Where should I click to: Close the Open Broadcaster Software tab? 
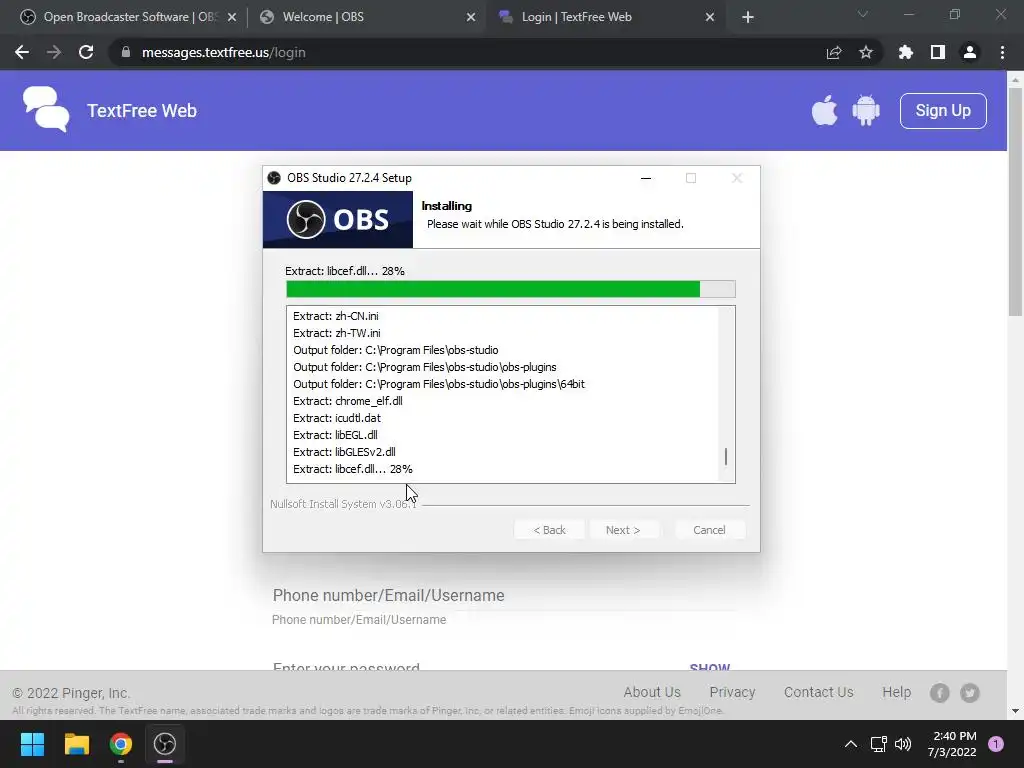(x=232, y=17)
